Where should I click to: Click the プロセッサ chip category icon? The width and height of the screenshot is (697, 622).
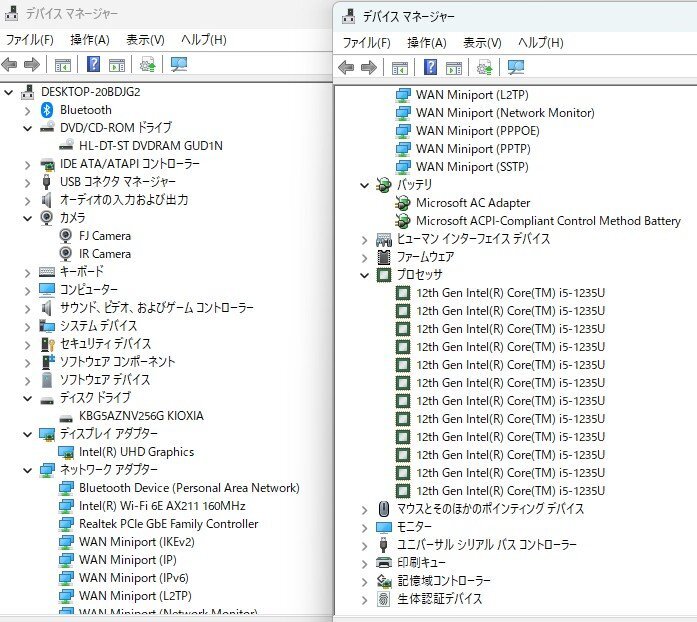384,275
